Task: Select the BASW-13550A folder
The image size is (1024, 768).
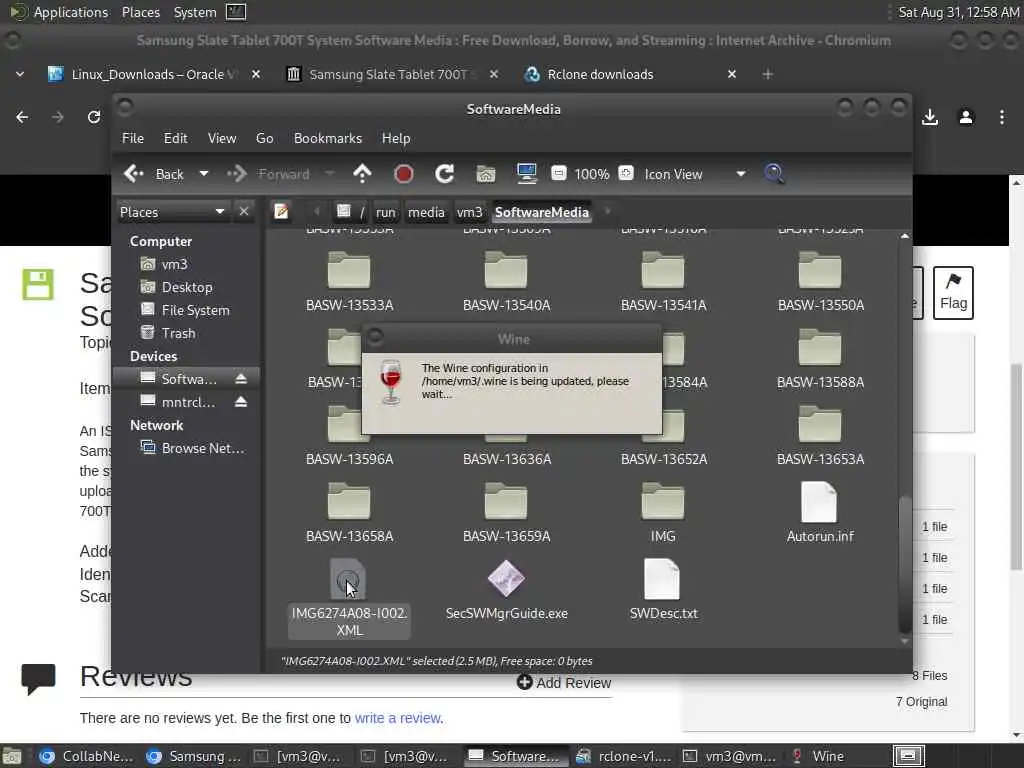Action: coord(820,282)
